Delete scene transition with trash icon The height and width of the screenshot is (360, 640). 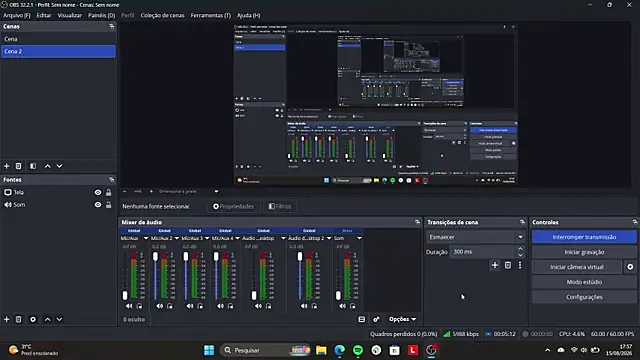pyautogui.click(x=508, y=265)
